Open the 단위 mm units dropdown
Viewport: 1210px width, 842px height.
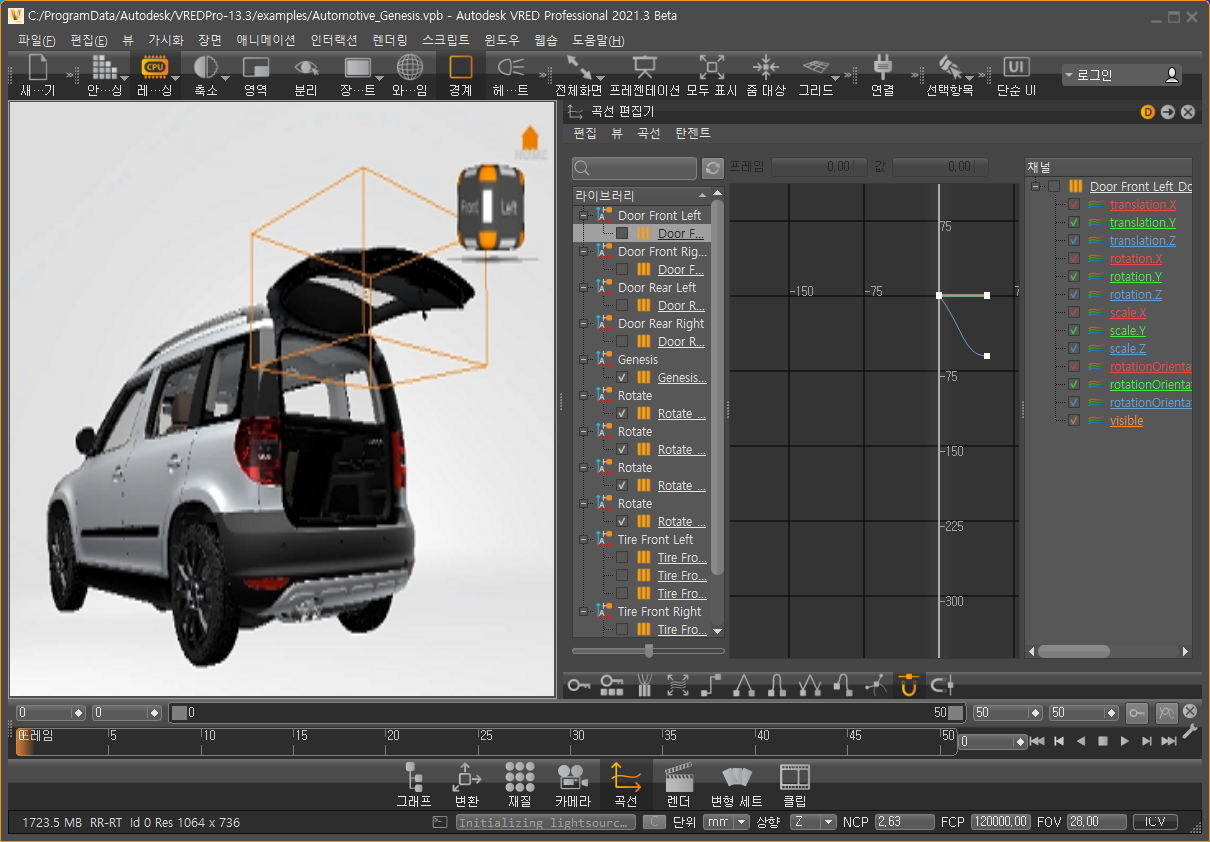(x=726, y=822)
